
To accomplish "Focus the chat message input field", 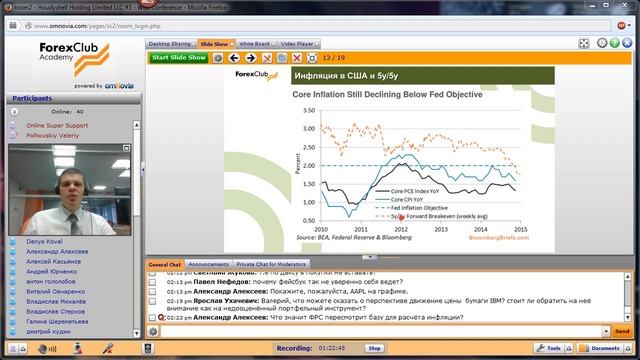I will pyautogui.click(x=381, y=331).
